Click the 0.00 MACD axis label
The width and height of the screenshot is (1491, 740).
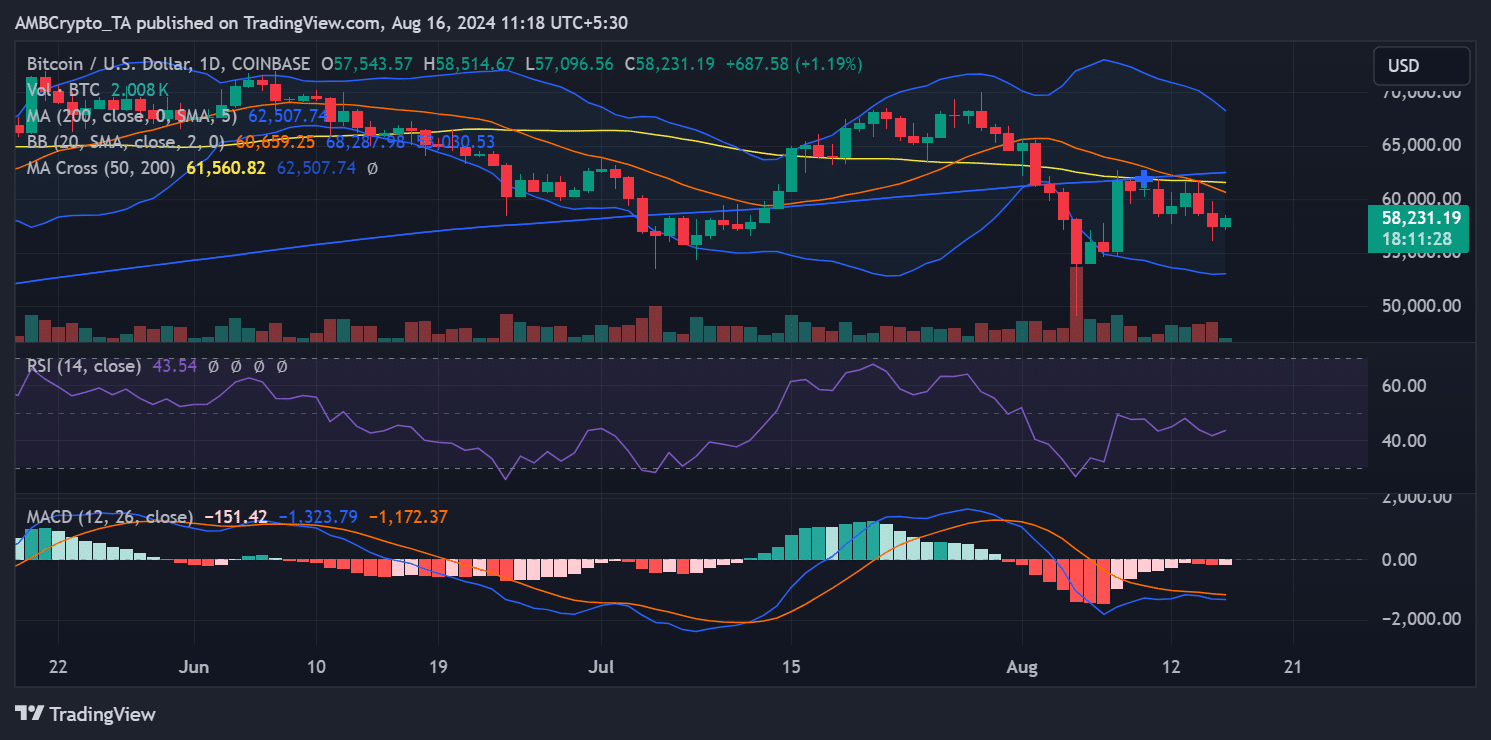pos(1400,559)
